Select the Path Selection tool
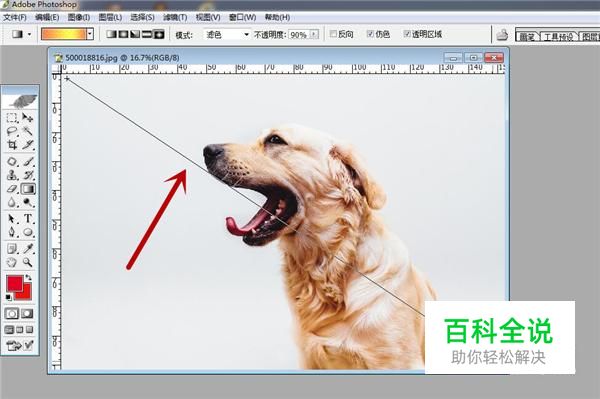The image size is (600, 399). 12,219
